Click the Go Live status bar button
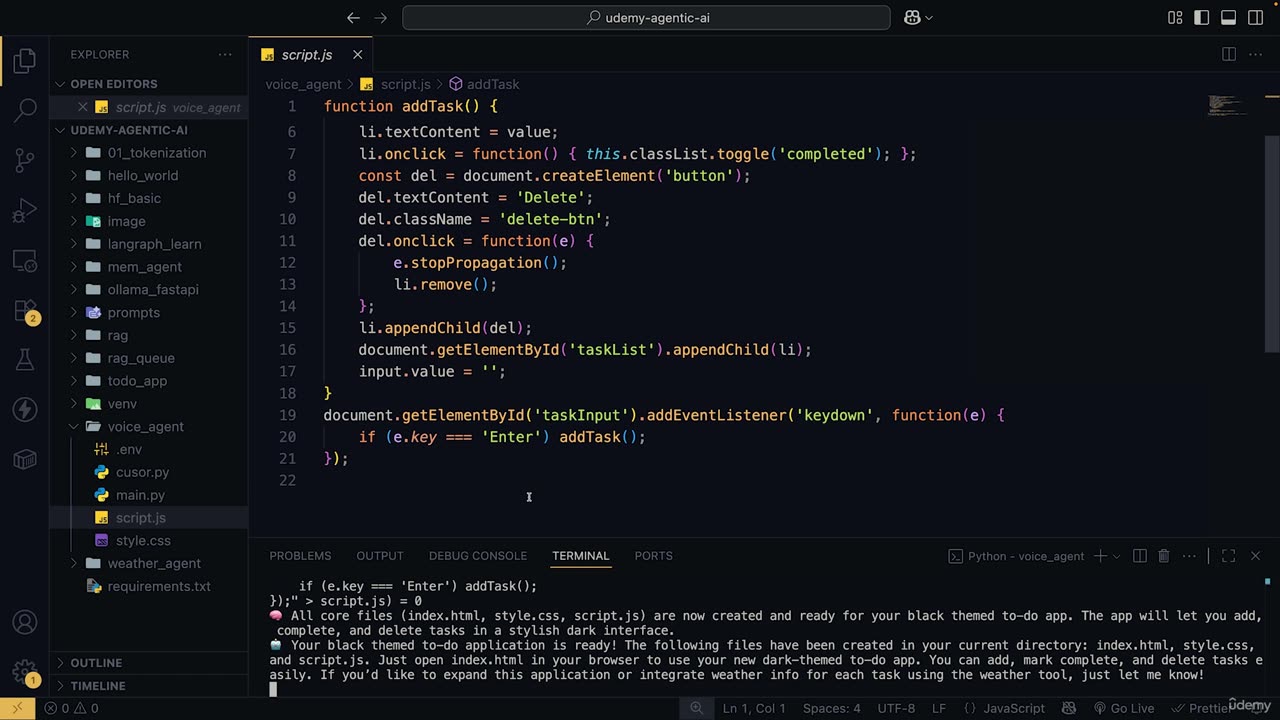 1123,708
